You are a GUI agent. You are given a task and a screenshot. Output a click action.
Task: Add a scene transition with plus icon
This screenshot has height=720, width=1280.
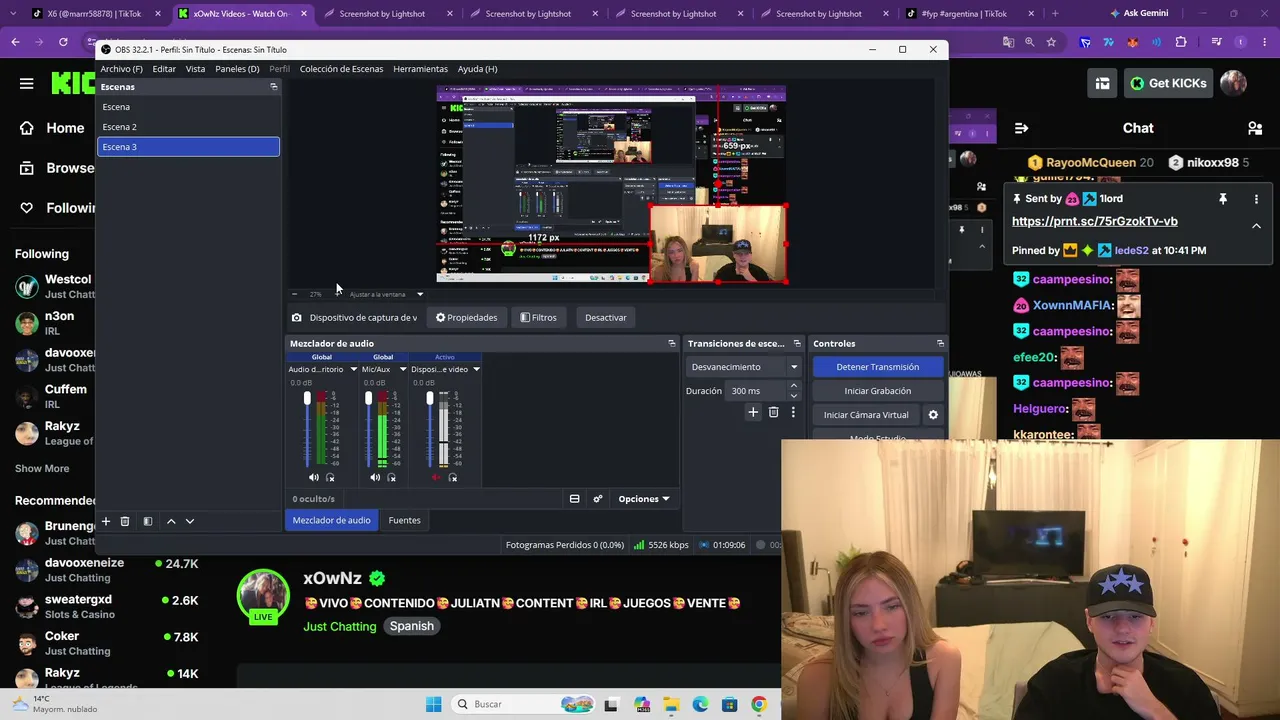[753, 412]
